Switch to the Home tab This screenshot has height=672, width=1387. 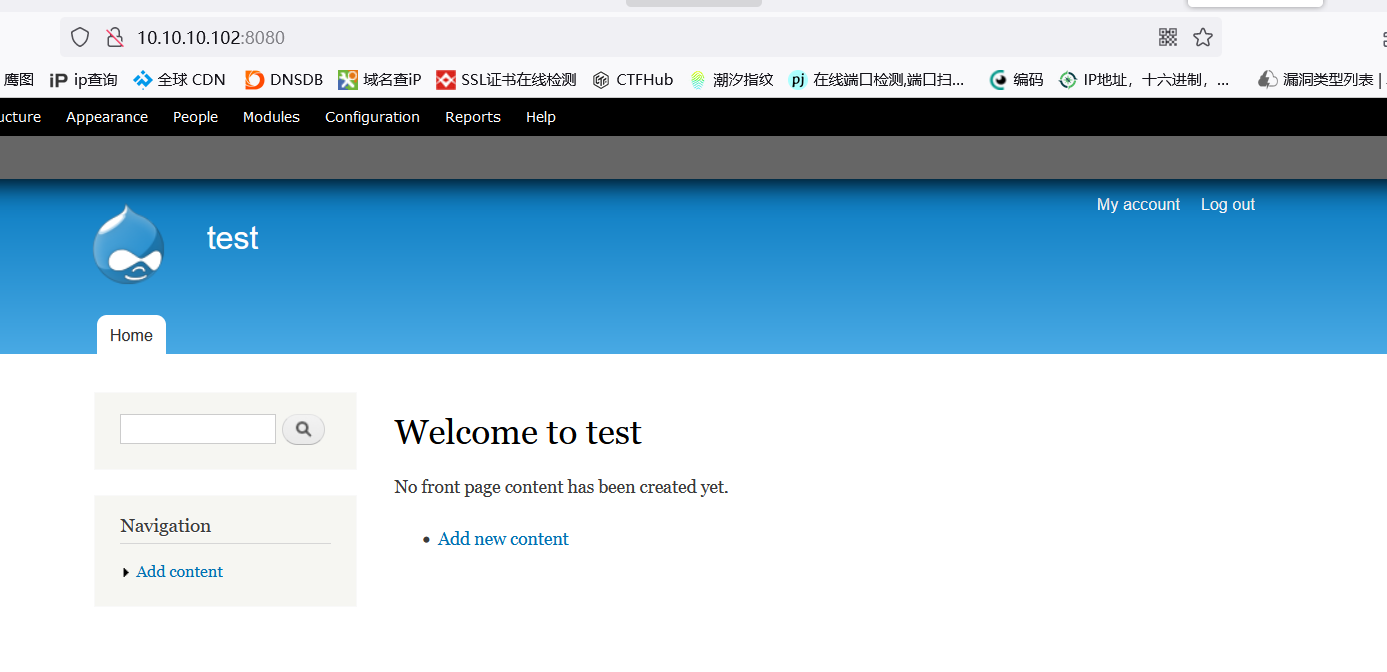tap(131, 334)
